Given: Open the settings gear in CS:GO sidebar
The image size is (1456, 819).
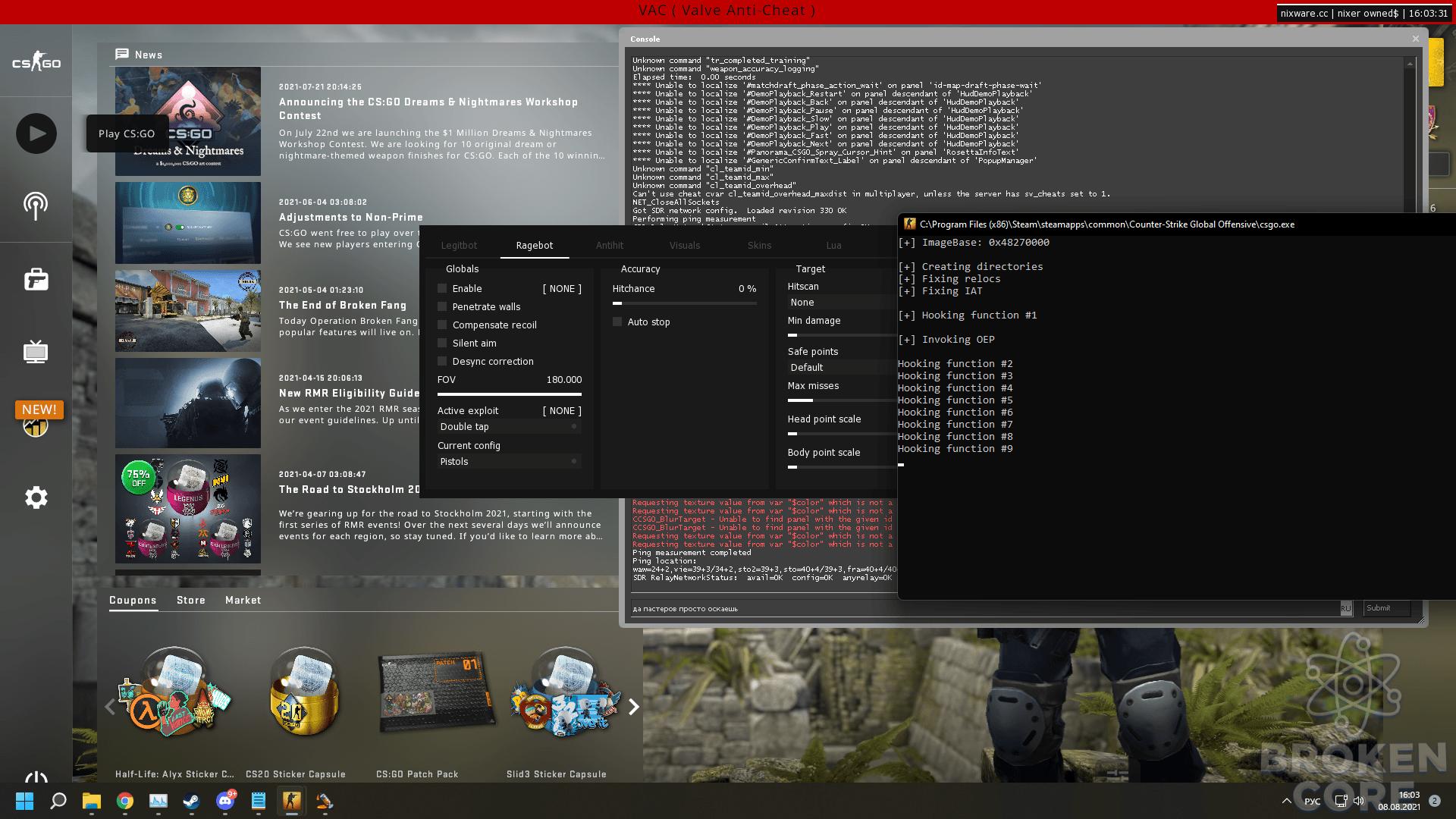Looking at the screenshot, I should coord(36,497).
